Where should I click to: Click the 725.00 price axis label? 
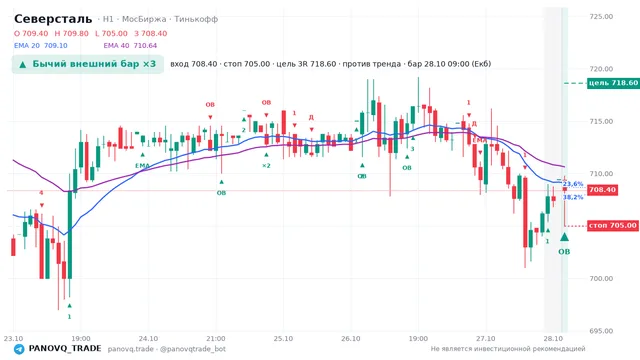601,17
